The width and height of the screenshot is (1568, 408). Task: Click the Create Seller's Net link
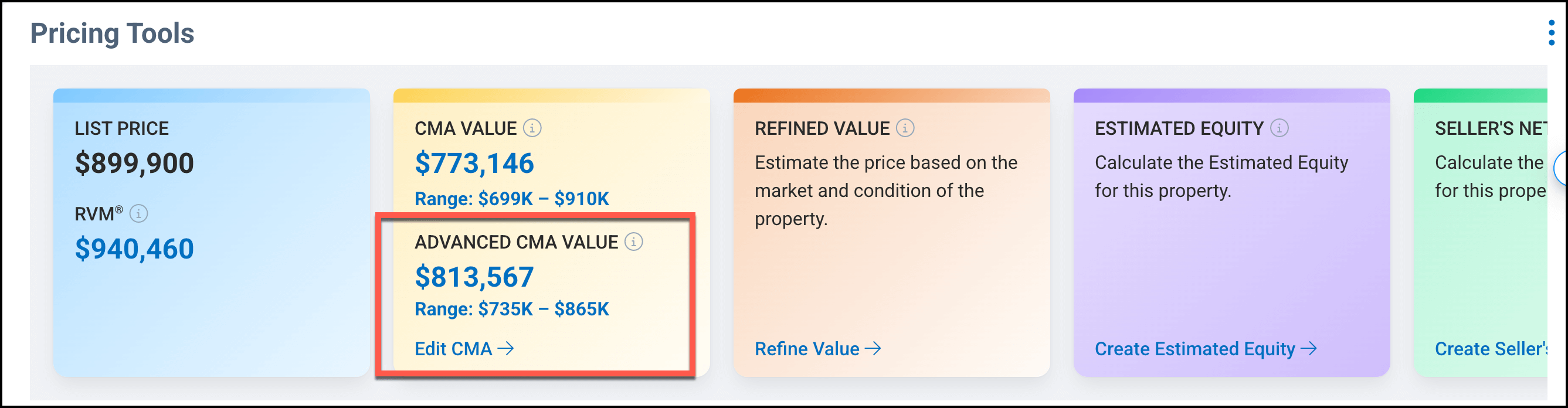(x=1490, y=349)
